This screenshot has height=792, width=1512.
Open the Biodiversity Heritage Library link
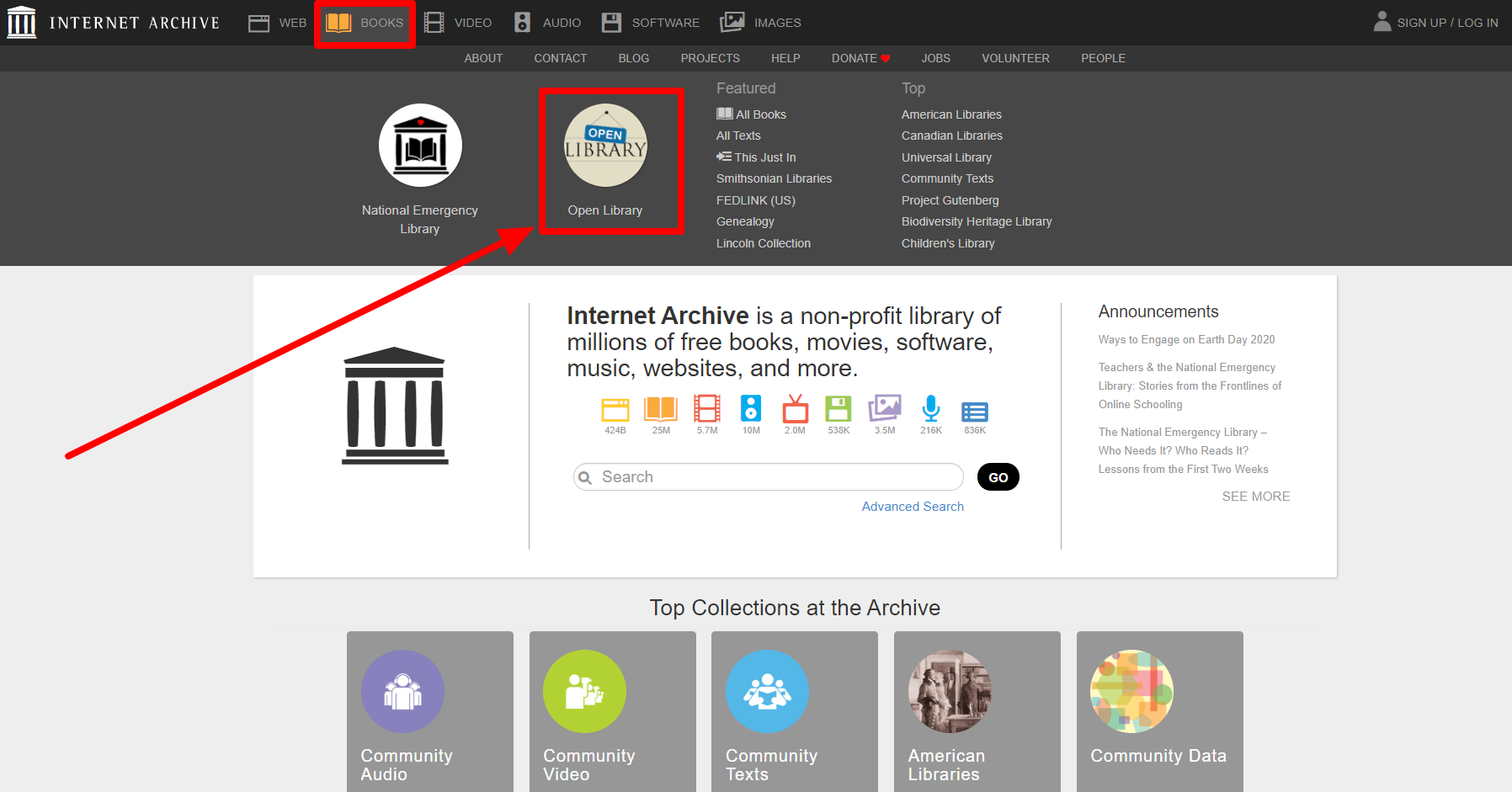977,221
